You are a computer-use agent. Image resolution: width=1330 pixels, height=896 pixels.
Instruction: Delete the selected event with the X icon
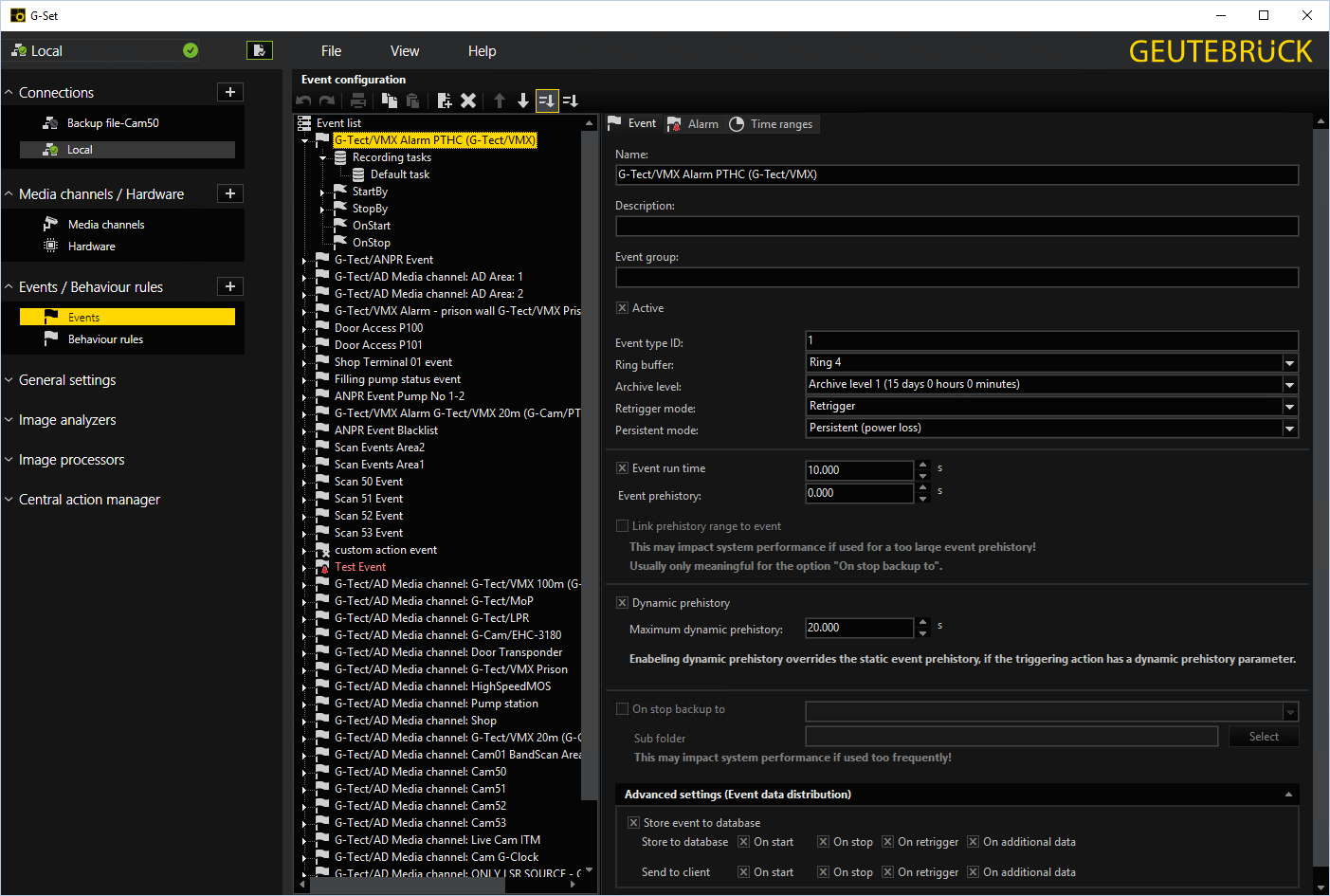468,101
